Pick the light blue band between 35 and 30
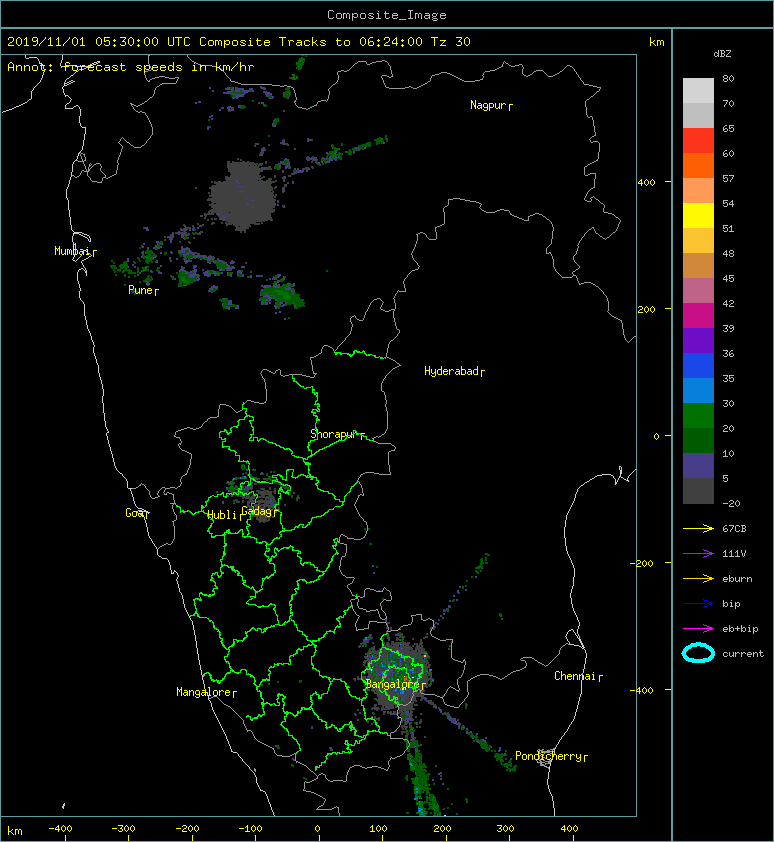This screenshot has height=842, width=774. [x=698, y=391]
